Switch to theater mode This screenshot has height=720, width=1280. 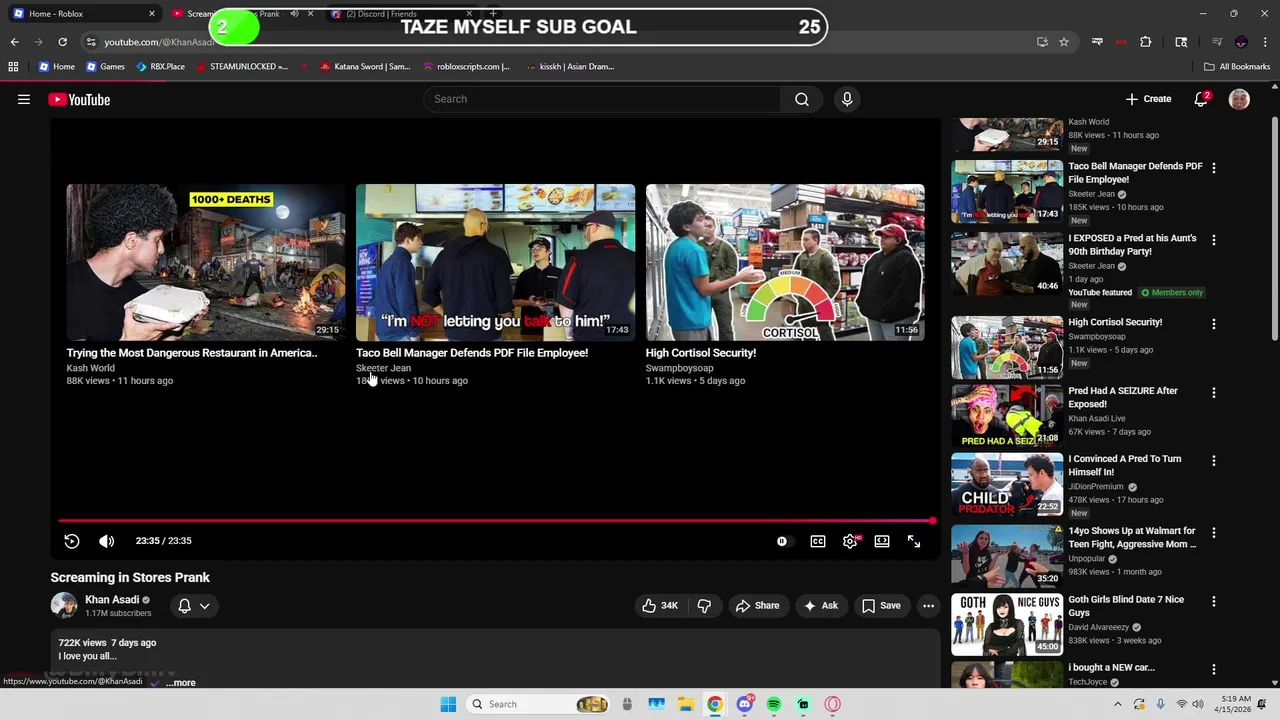click(x=882, y=541)
